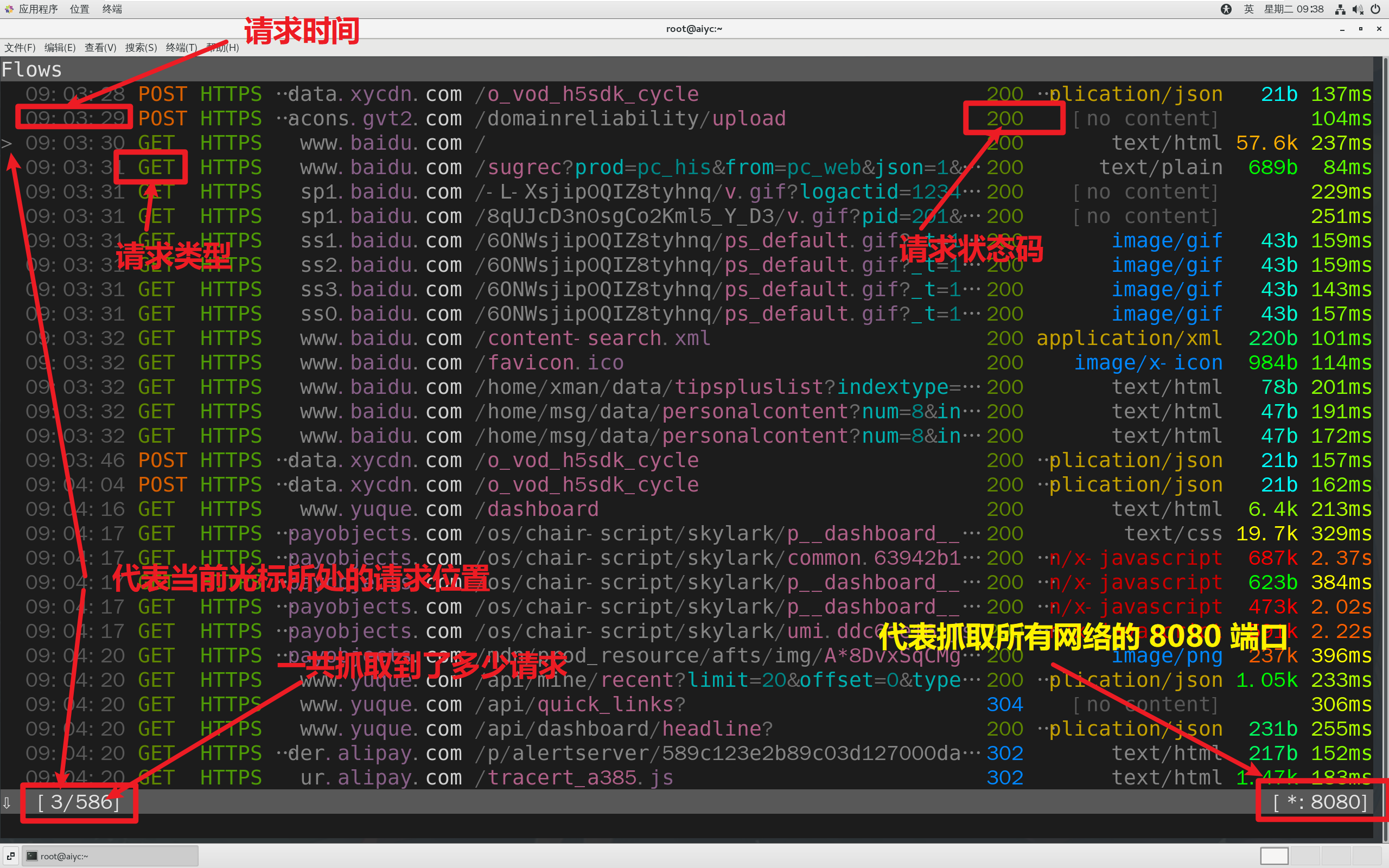
Task: Open the 搜索(S) terminal menu
Action: pos(141,48)
